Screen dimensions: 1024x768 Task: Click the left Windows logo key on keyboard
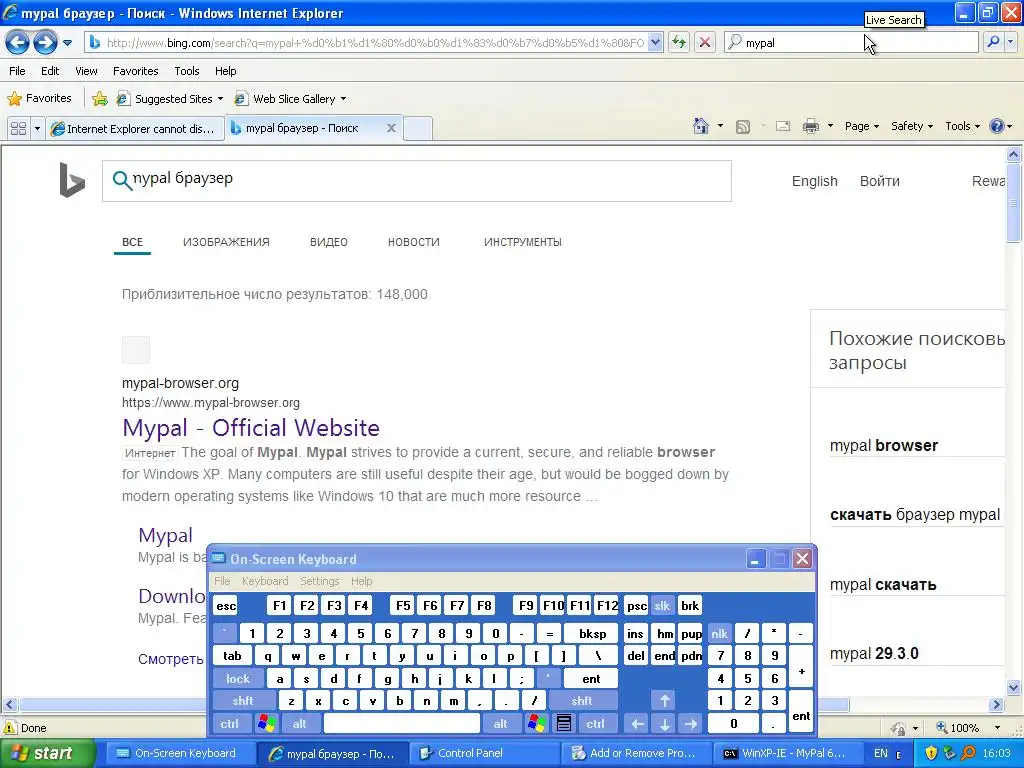click(x=266, y=724)
